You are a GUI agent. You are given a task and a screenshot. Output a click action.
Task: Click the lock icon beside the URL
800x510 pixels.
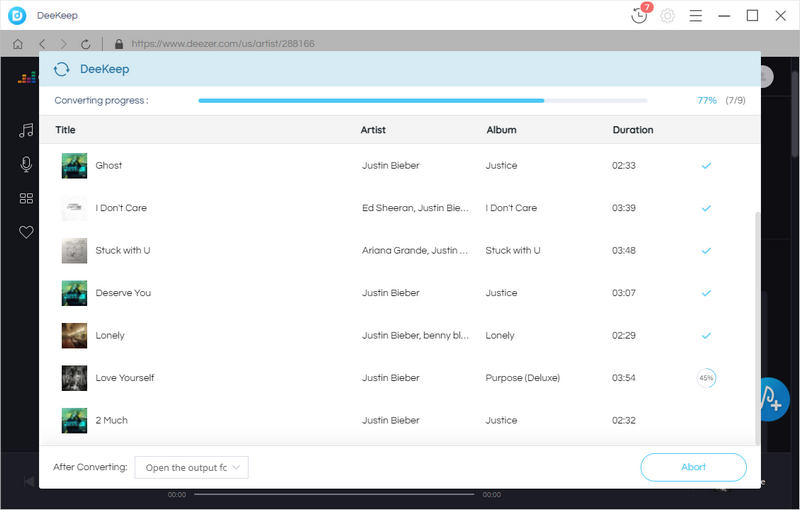(119, 44)
